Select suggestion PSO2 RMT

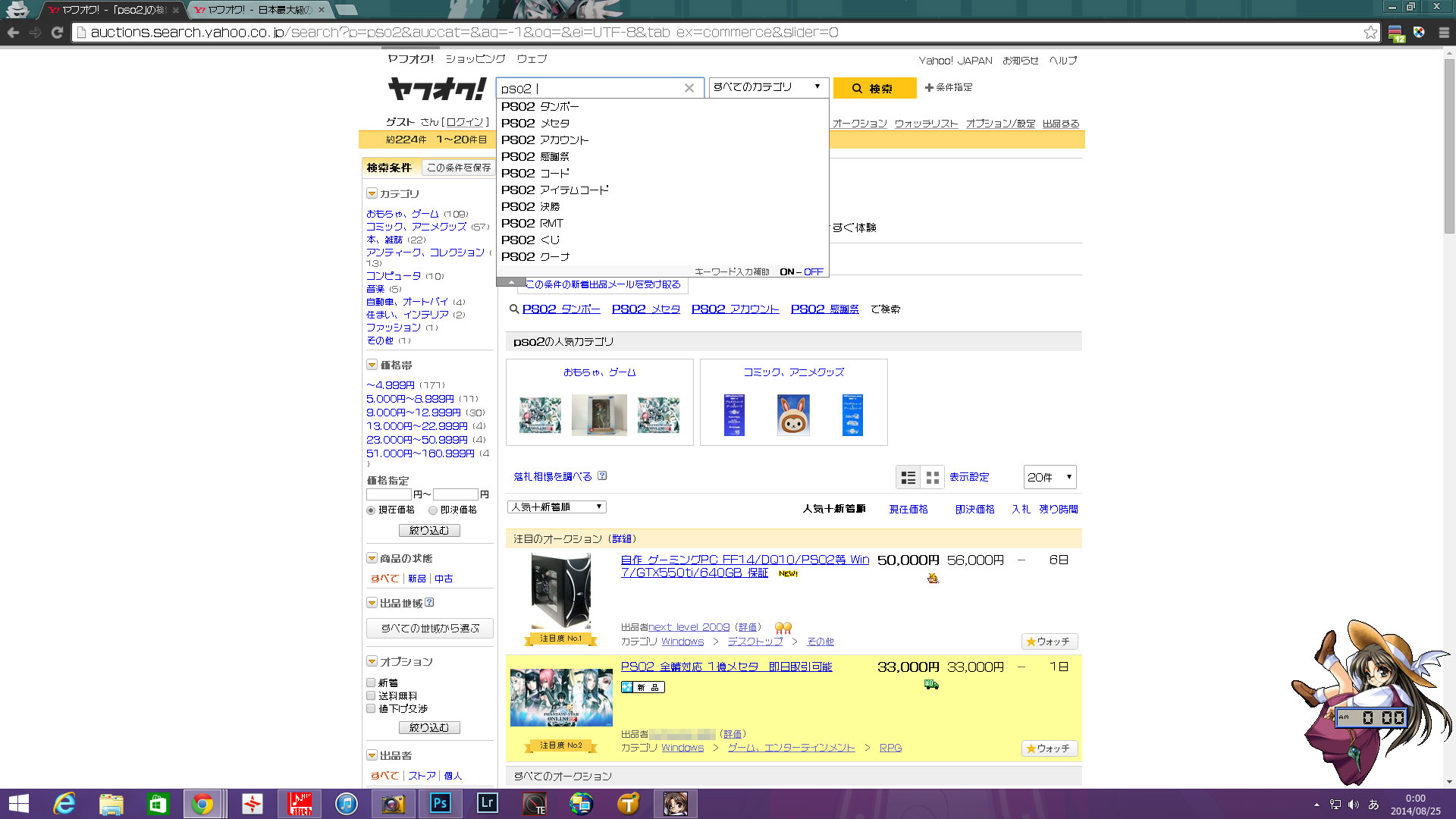[662, 223]
